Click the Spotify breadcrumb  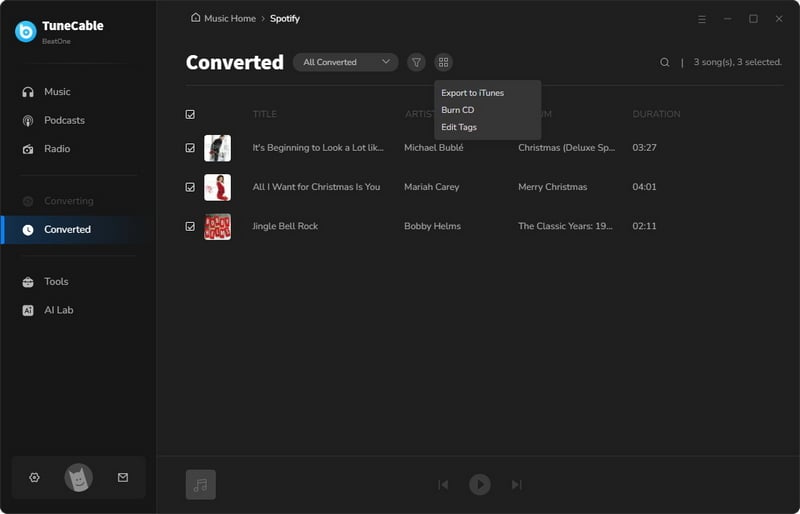tap(285, 19)
